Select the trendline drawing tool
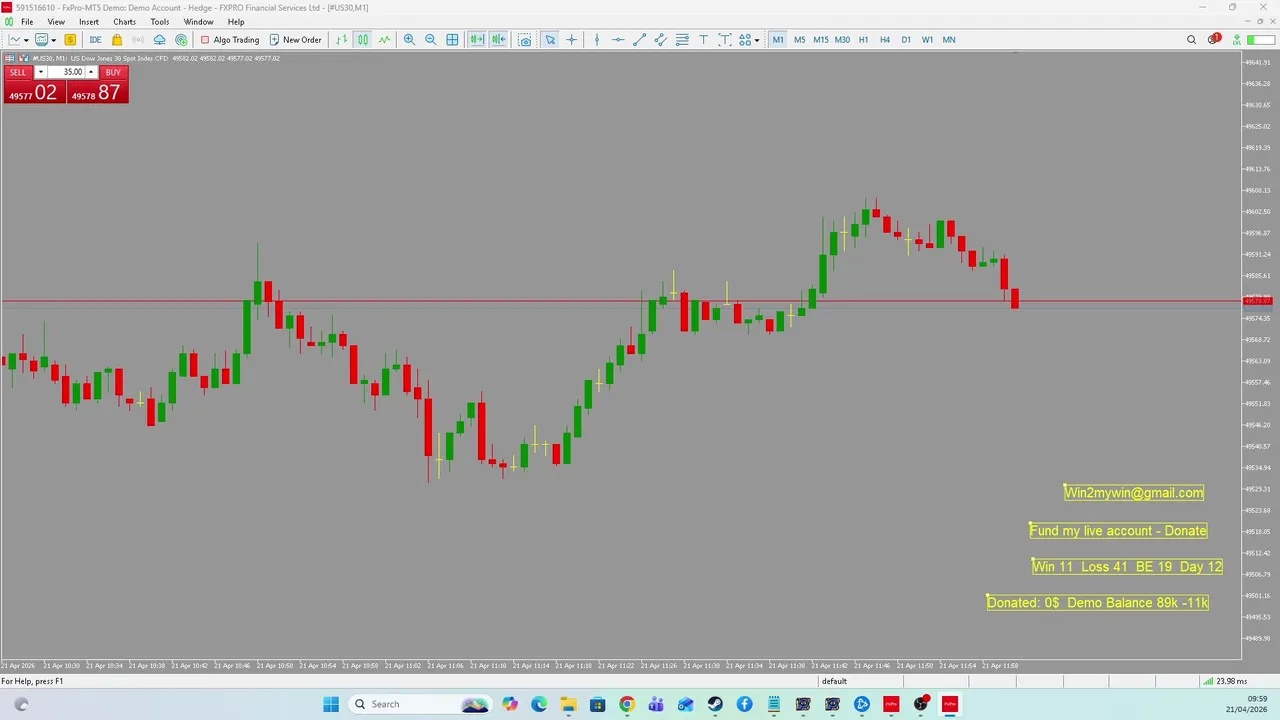This screenshot has height=720, width=1280. [x=640, y=40]
